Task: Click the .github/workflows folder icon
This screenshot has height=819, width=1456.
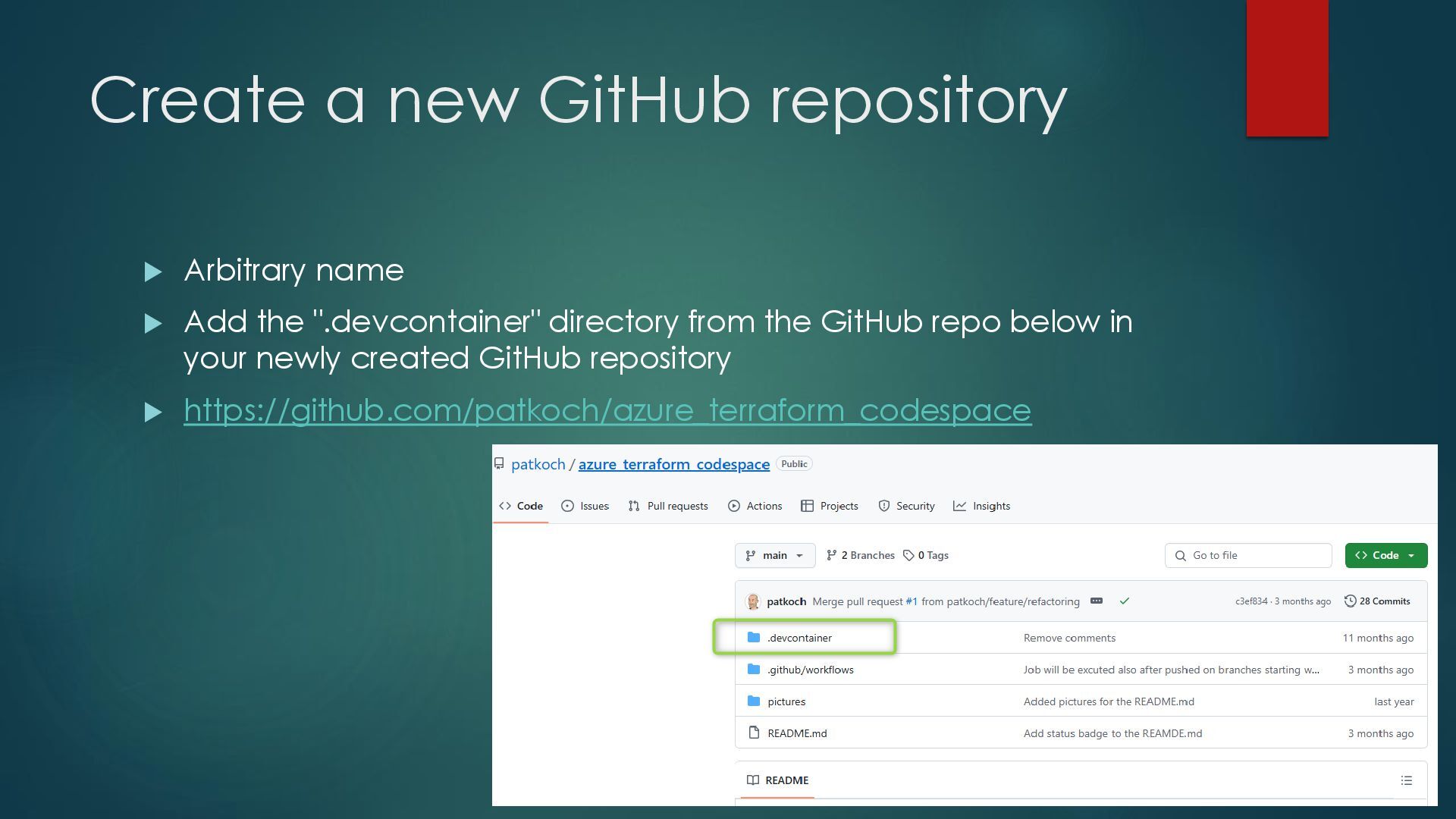Action: click(753, 669)
